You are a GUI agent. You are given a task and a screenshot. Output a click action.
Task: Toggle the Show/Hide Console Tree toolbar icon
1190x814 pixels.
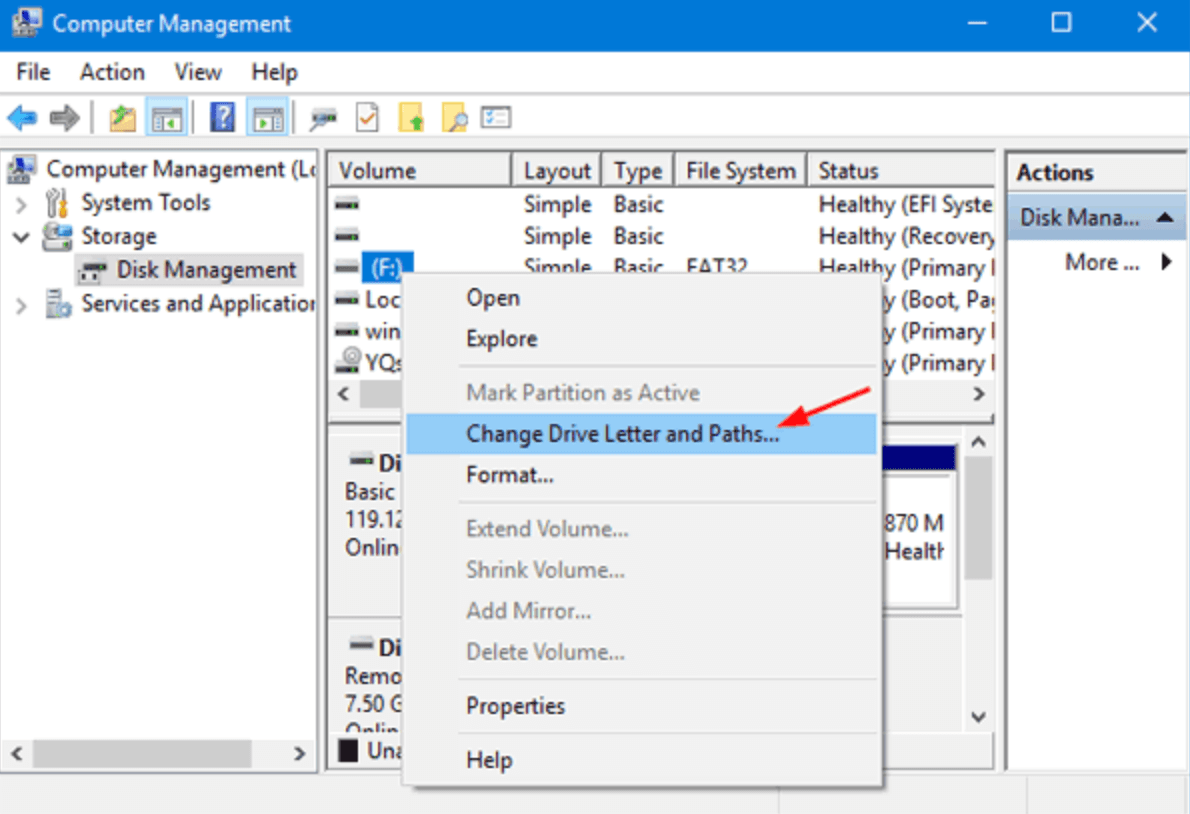167,117
